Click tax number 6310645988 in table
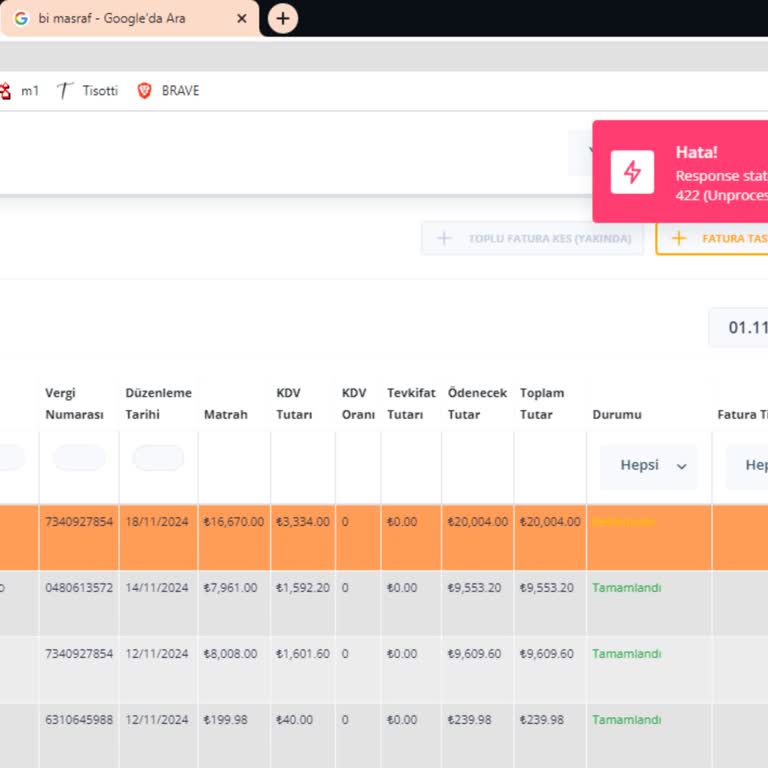 tap(79, 720)
